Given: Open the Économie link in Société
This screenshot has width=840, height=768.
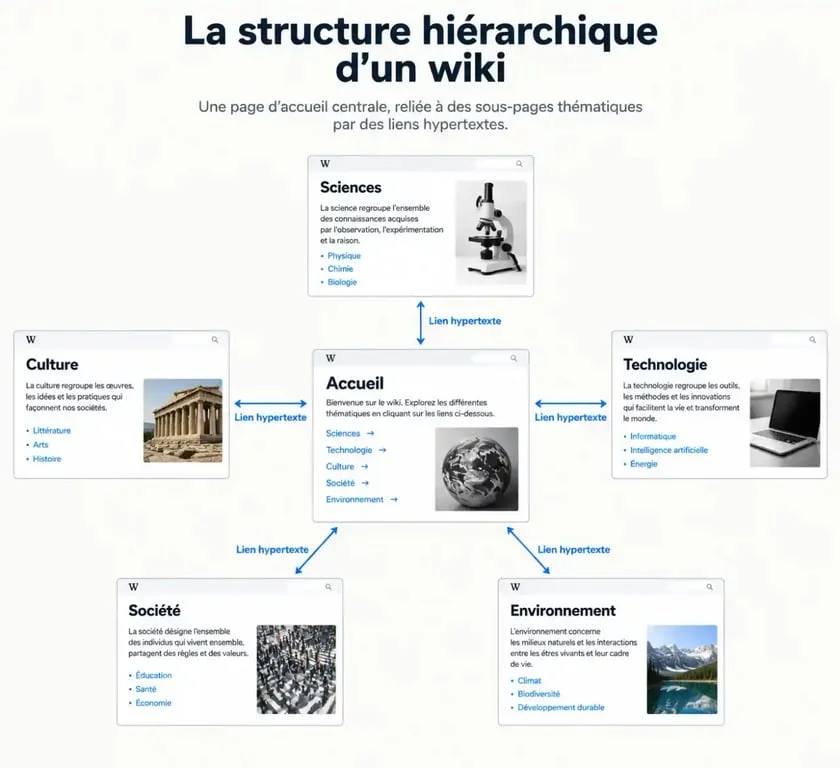Looking at the screenshot, I should tap(153, 703).
